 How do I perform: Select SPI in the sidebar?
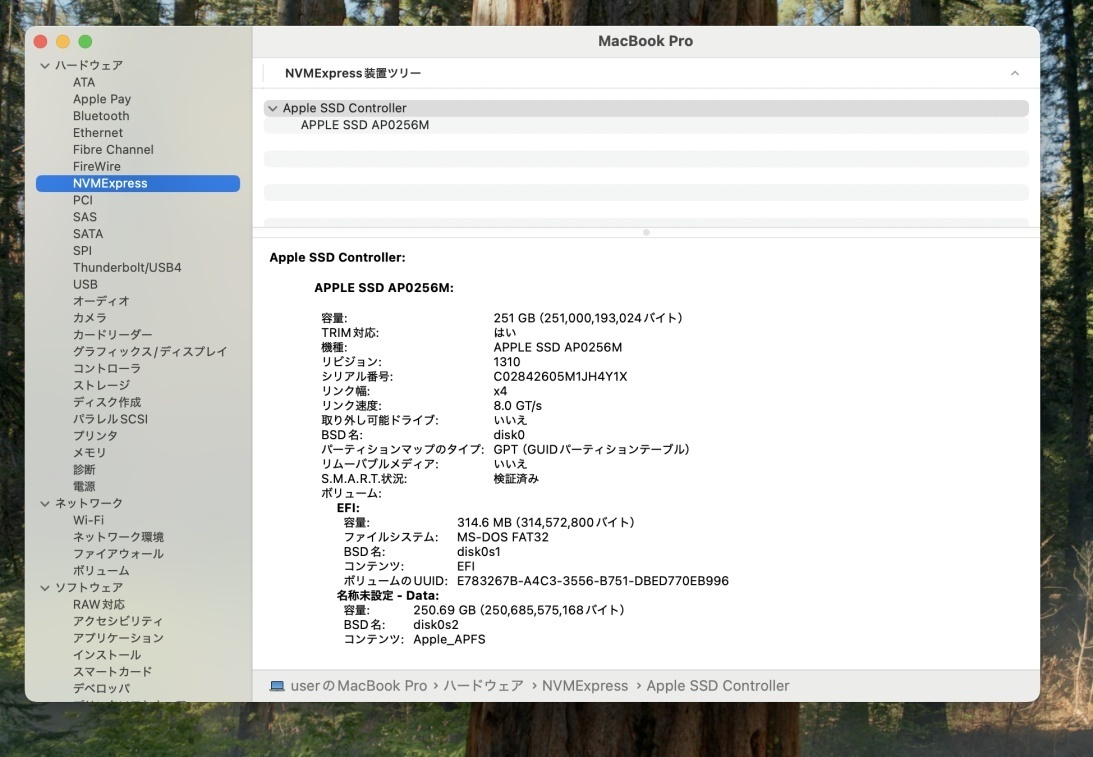(x=82, y=250)
